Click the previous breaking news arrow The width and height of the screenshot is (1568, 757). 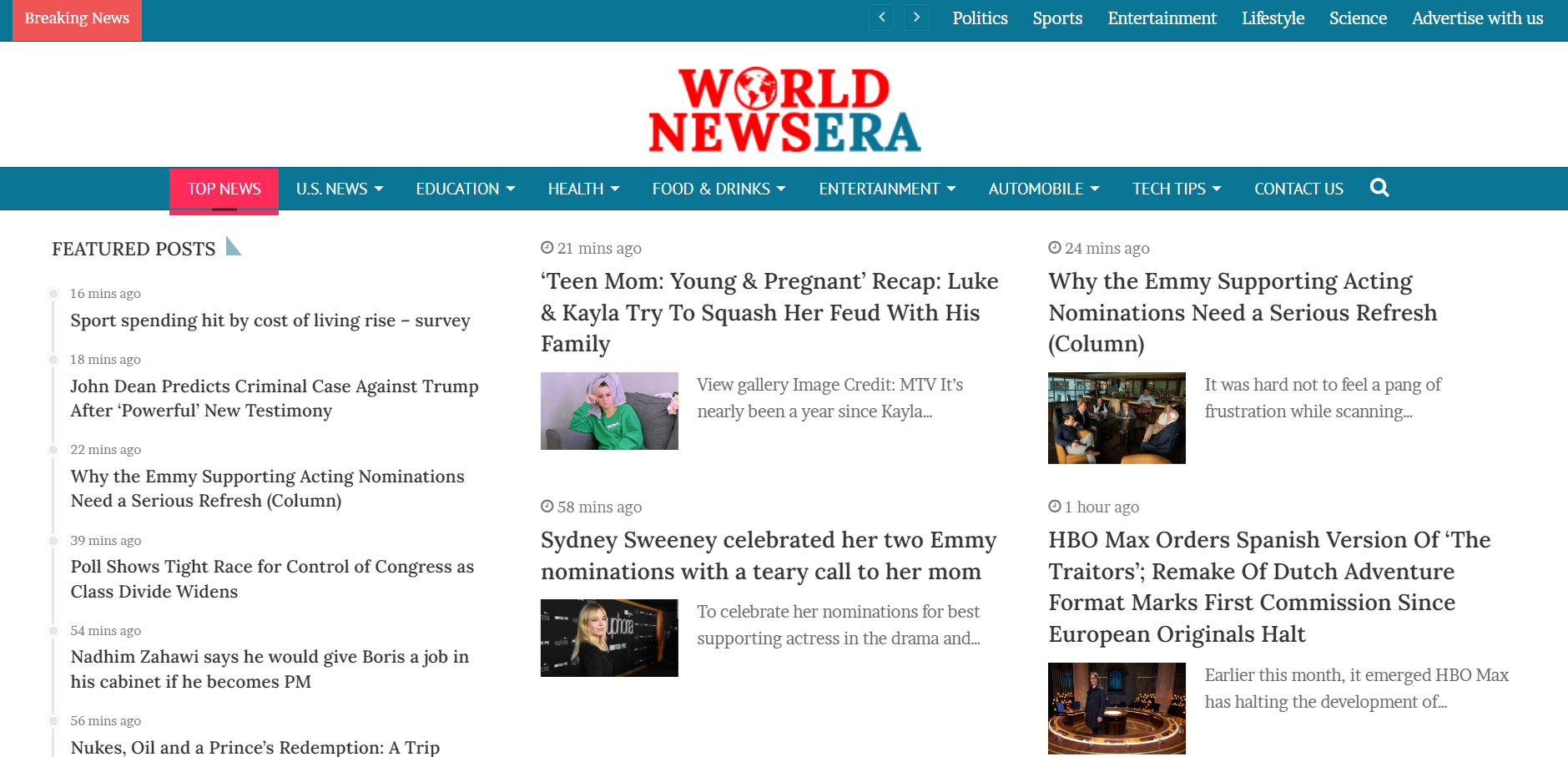point(881,18)
